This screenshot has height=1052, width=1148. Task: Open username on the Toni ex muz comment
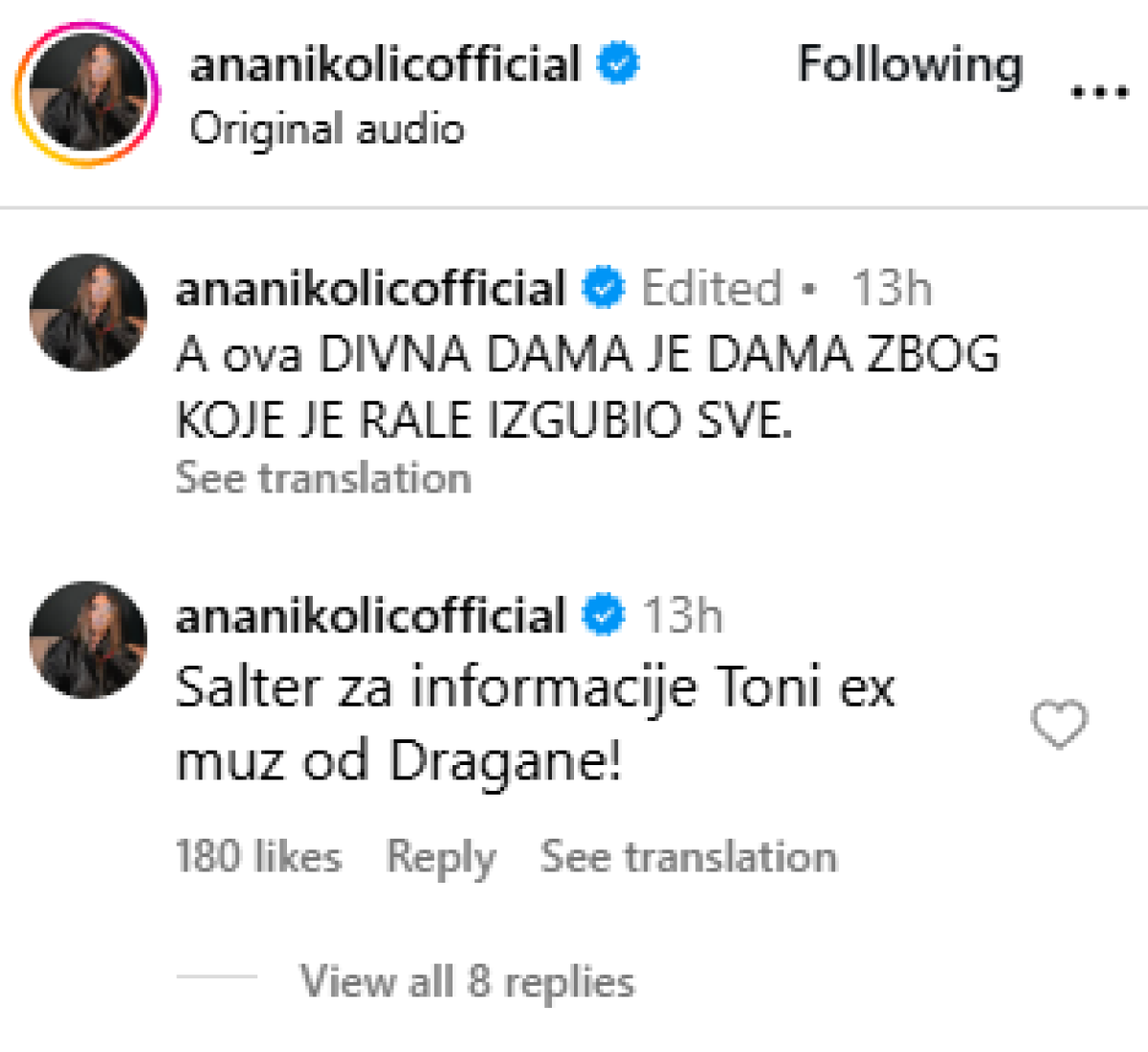click(x=370, y=615)
